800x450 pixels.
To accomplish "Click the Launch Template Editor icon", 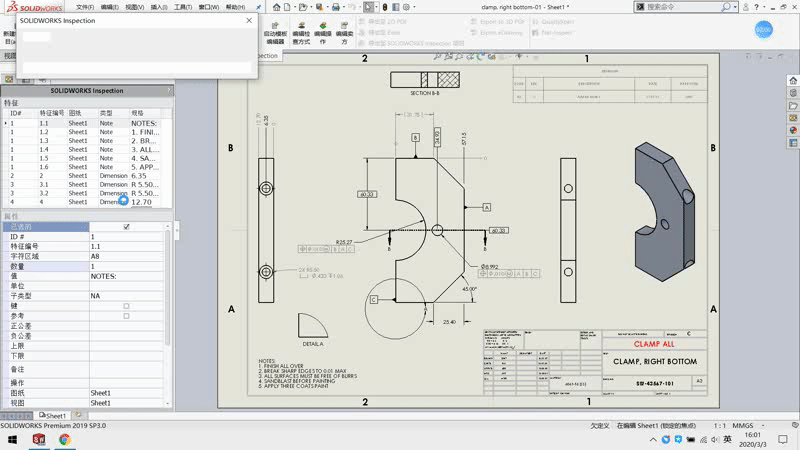I will point(275,30).
